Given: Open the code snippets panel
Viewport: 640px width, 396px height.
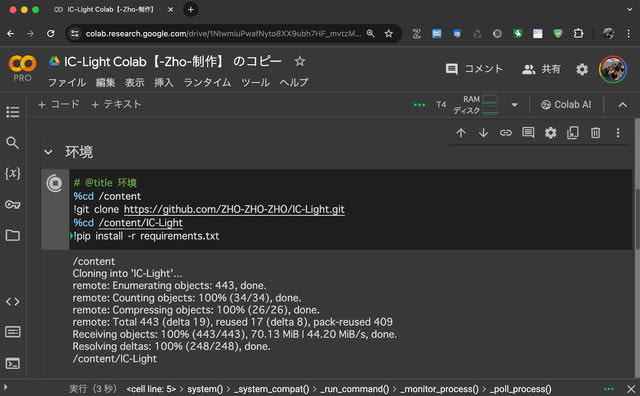Looking at the screenshot, I should click(x=13, y=302).
